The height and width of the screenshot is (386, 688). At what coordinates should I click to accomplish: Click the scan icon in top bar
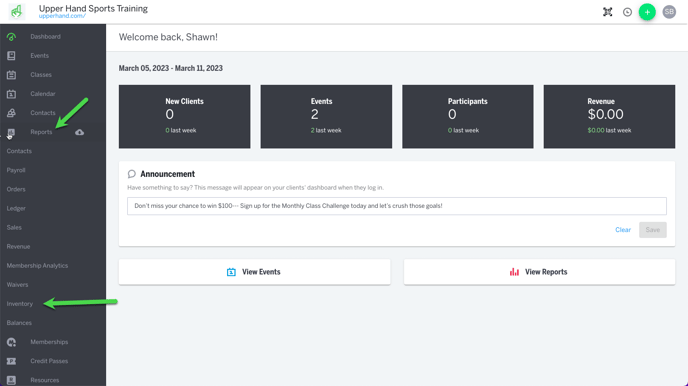click(x=608, y=12)
